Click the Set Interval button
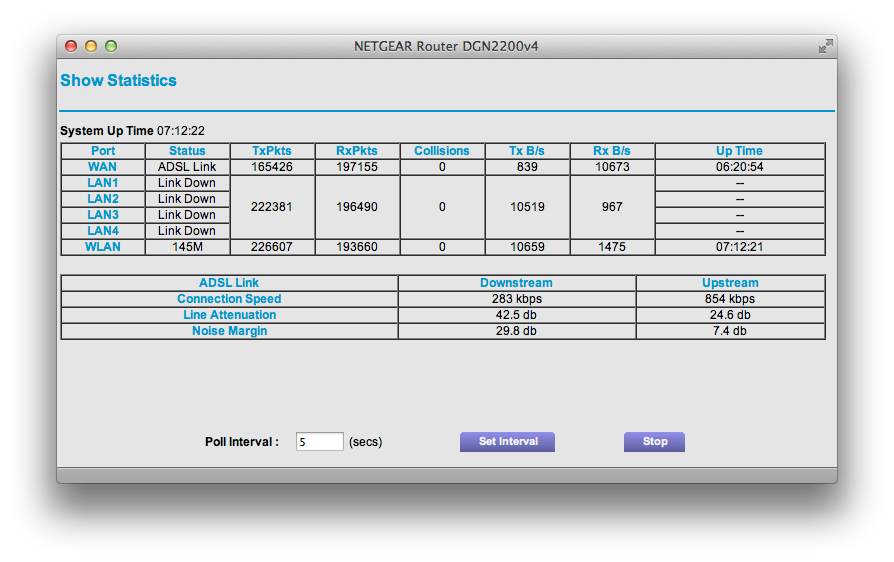This screenshot has height=562, width=894. [x=507, y=442]
